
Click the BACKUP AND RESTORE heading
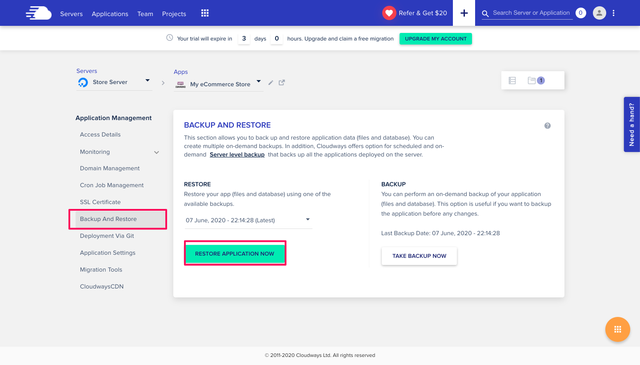[227, 125]
